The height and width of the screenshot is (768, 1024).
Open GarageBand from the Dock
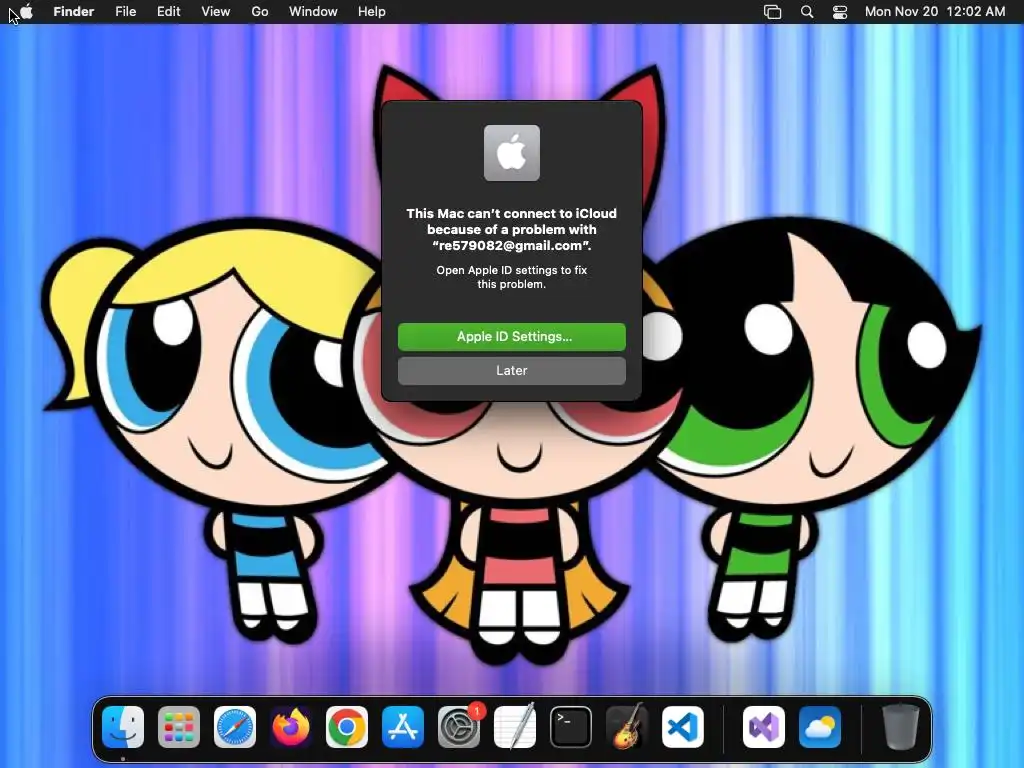point(627,726)
